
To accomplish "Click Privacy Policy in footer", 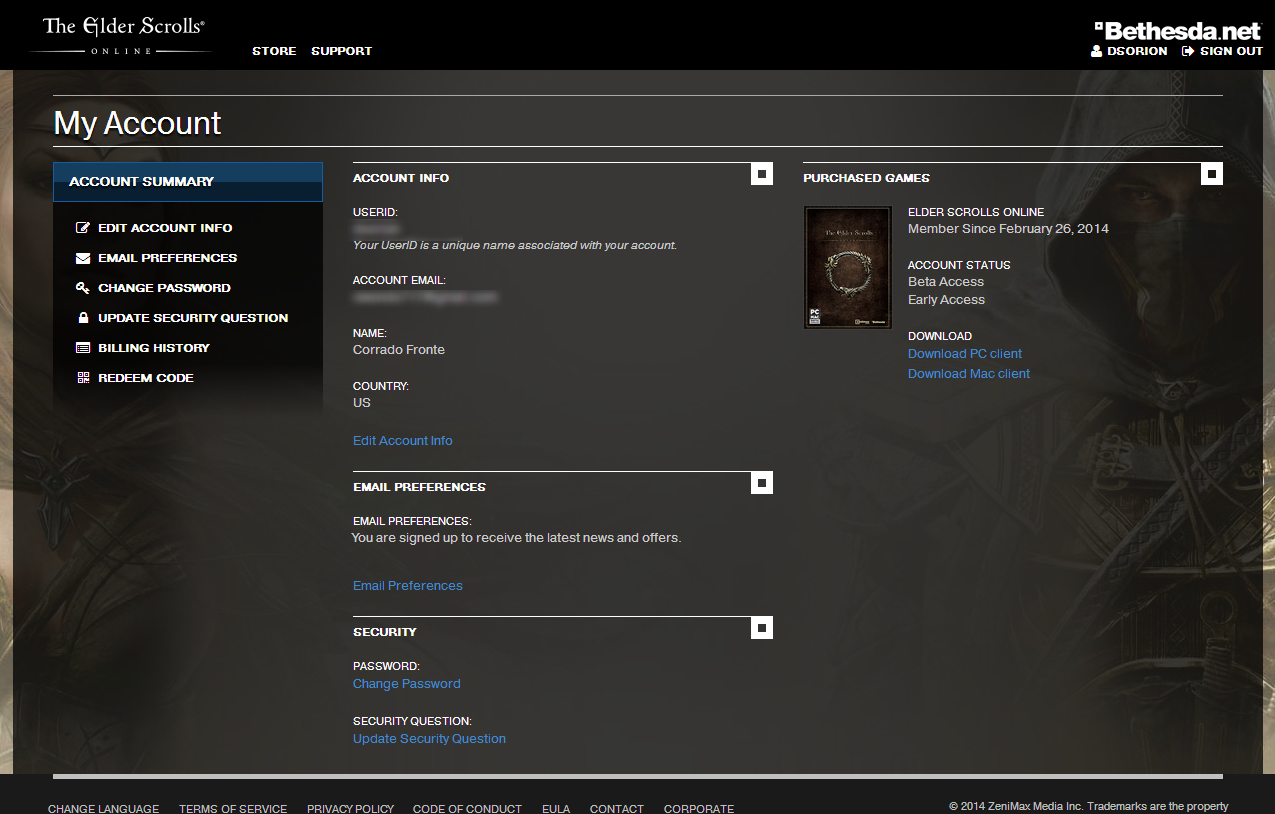I will [350, 809].
